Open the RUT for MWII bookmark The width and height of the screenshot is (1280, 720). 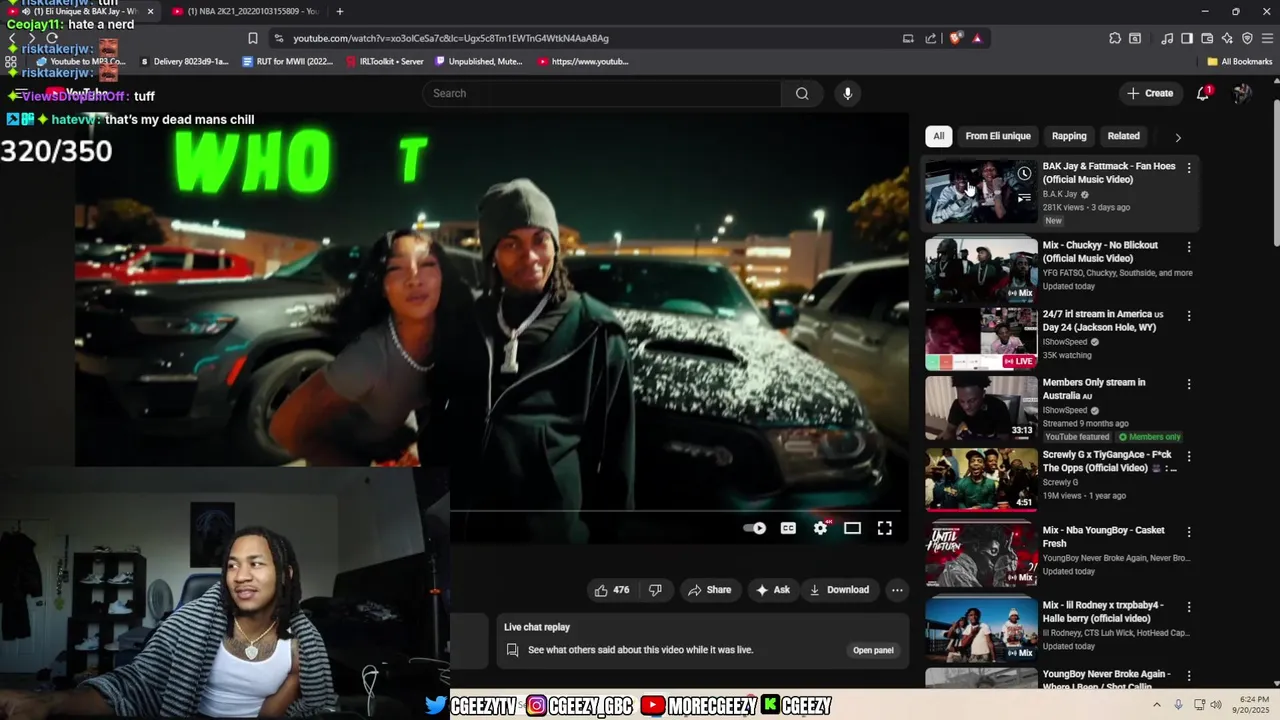(x=288, y=61)
